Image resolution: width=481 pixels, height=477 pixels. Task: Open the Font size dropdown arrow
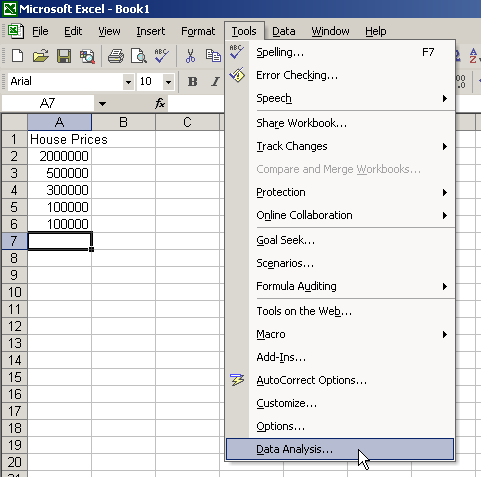(169, 82)
